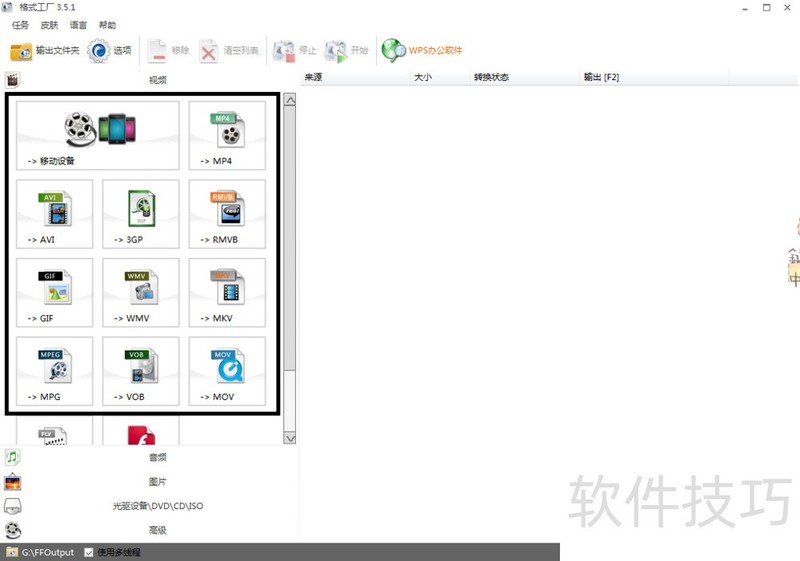Open the 输出文件夹 output folder
Viewport: 800px width, 561px height.
45,50
